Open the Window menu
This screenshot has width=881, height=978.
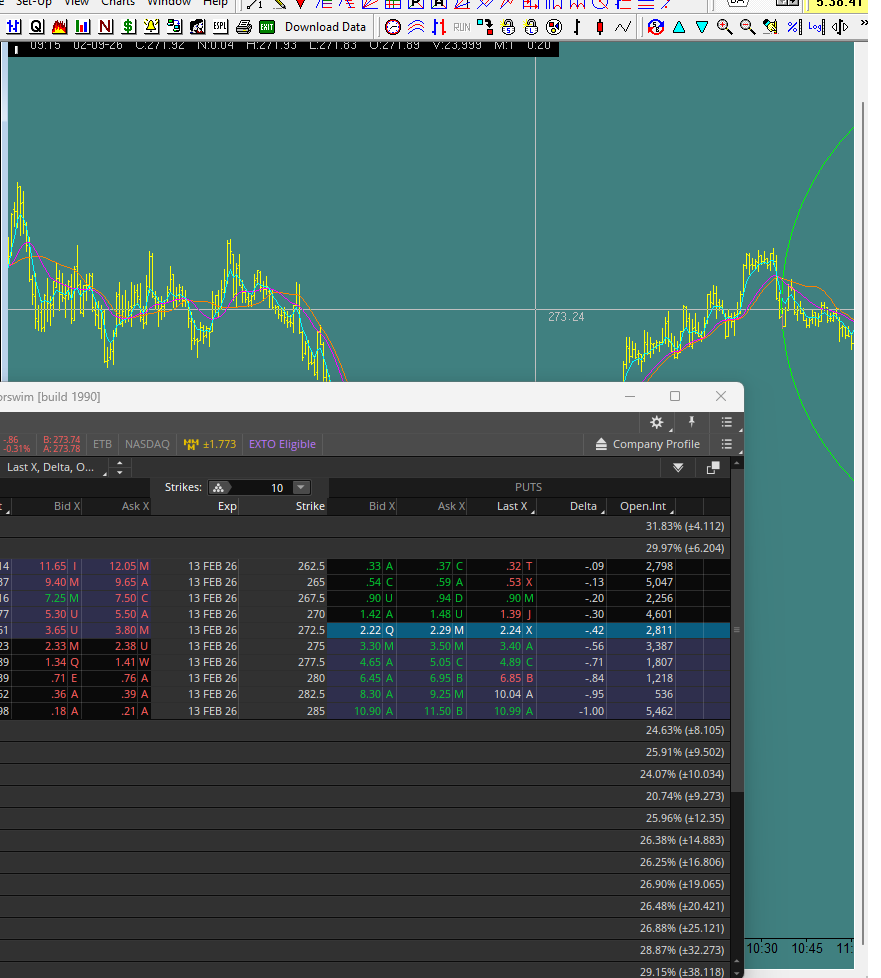tap(168, 3)
